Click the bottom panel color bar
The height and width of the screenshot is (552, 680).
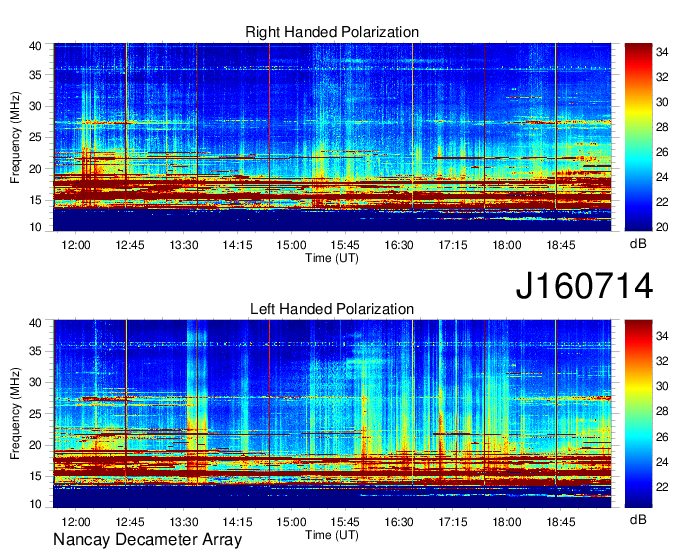(638, 414)
